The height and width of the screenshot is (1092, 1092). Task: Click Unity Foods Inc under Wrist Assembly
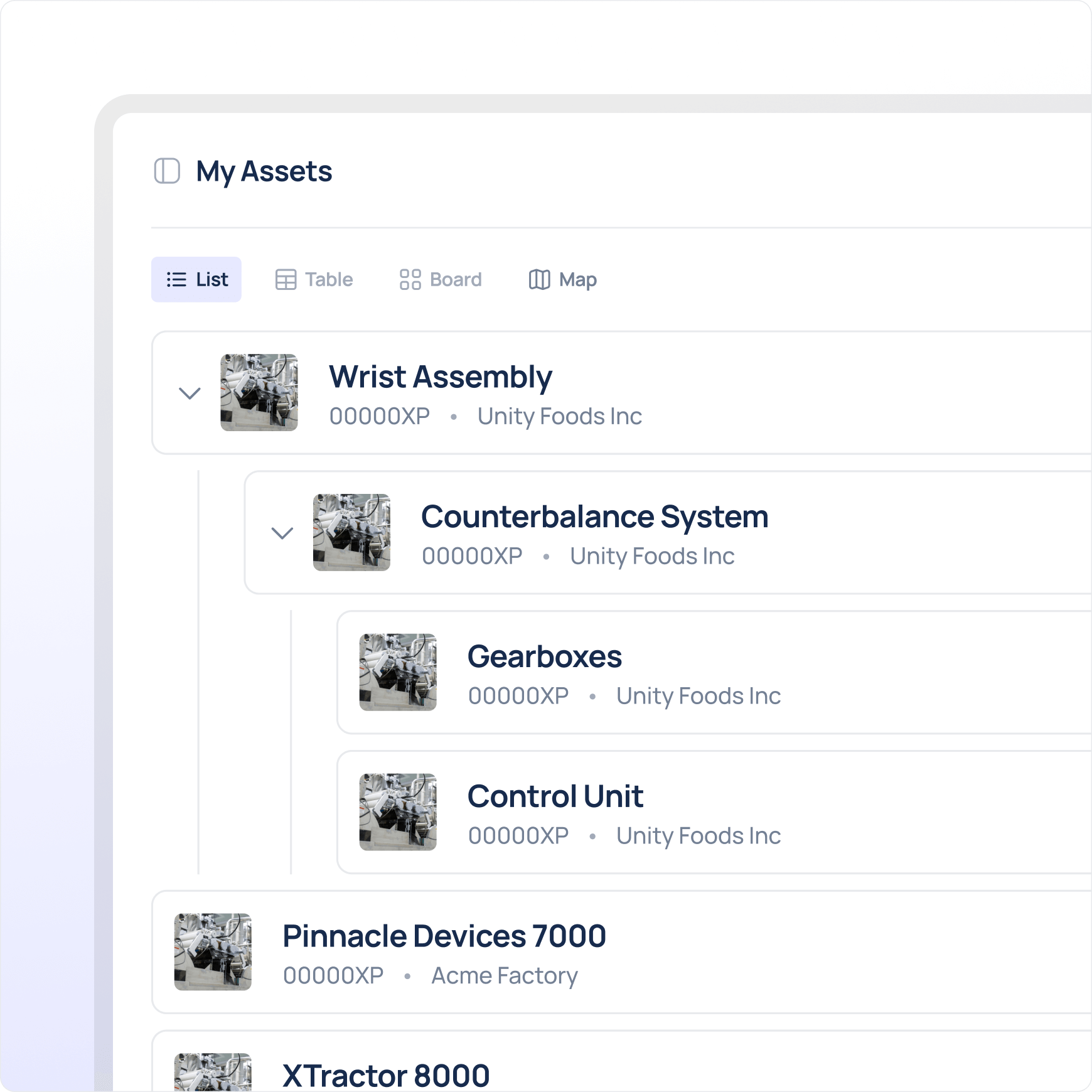point(560,417)
